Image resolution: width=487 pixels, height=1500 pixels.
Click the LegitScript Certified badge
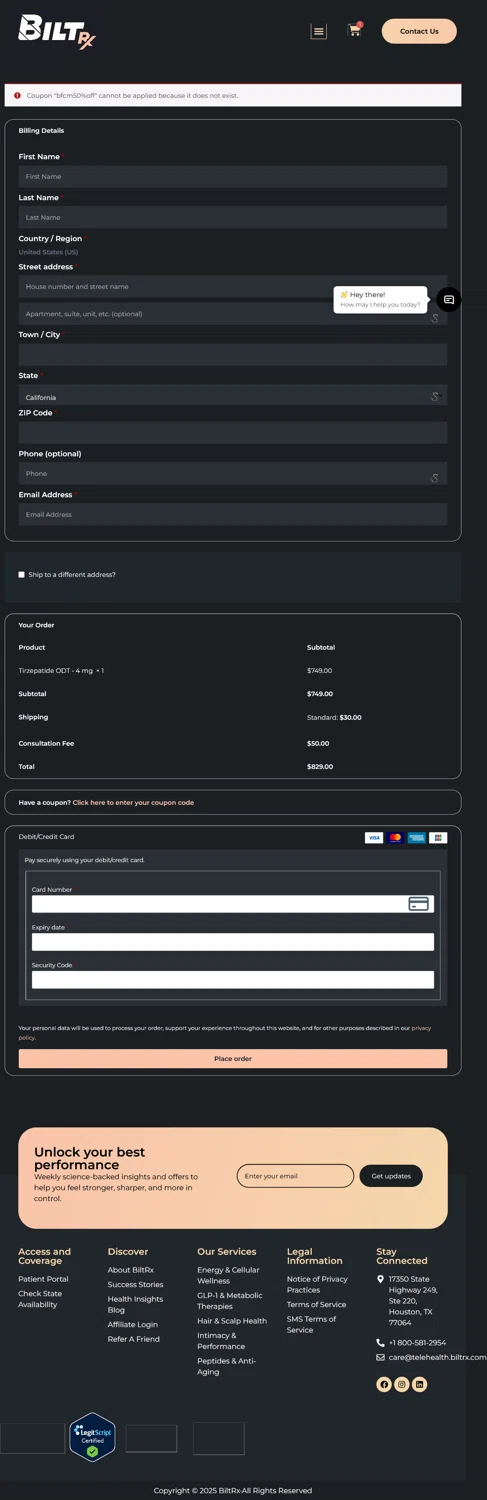tap(92, 1437)
